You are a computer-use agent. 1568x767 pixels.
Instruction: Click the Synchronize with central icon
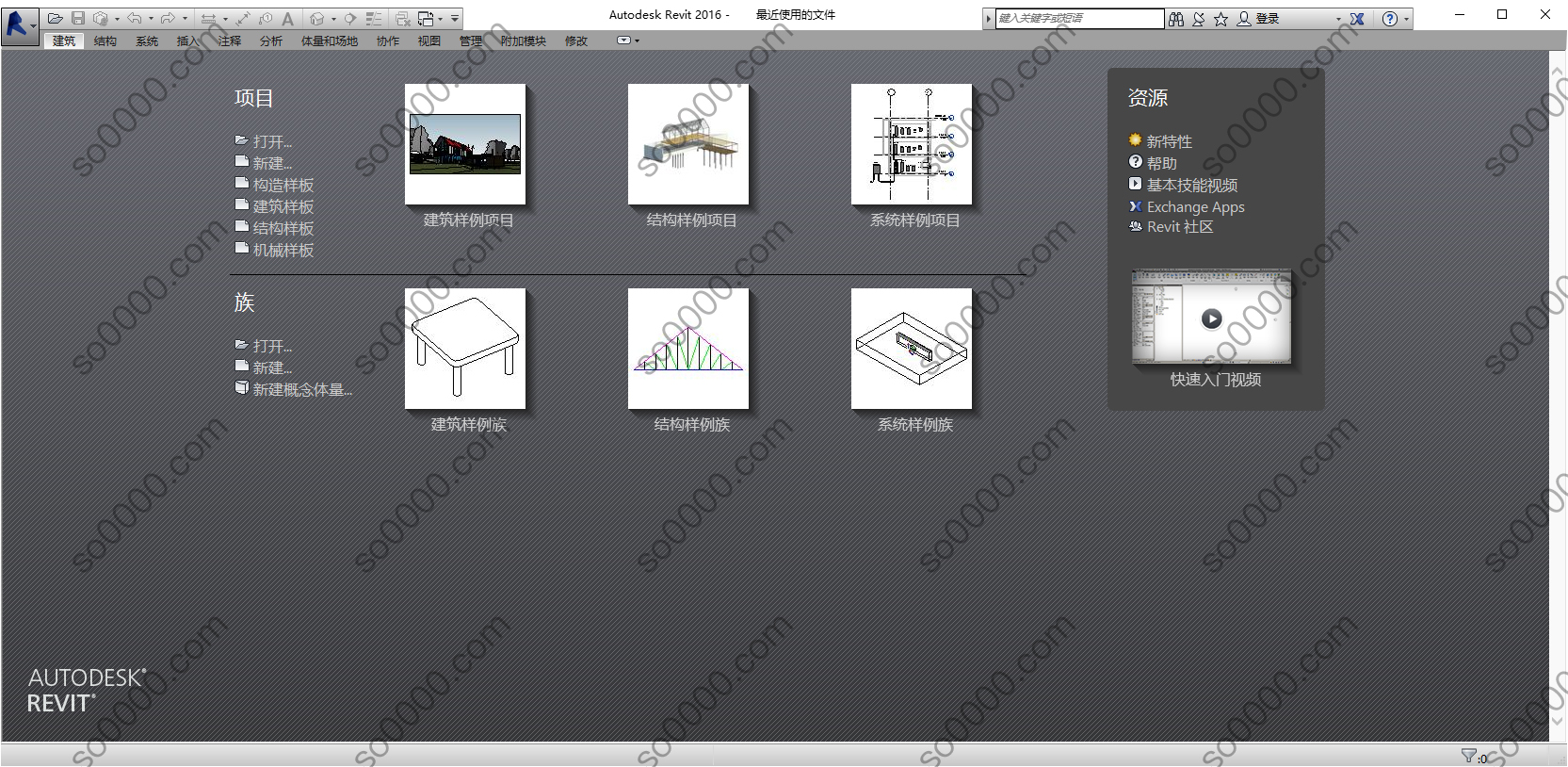pyautogui.click(x=101, y=18)
